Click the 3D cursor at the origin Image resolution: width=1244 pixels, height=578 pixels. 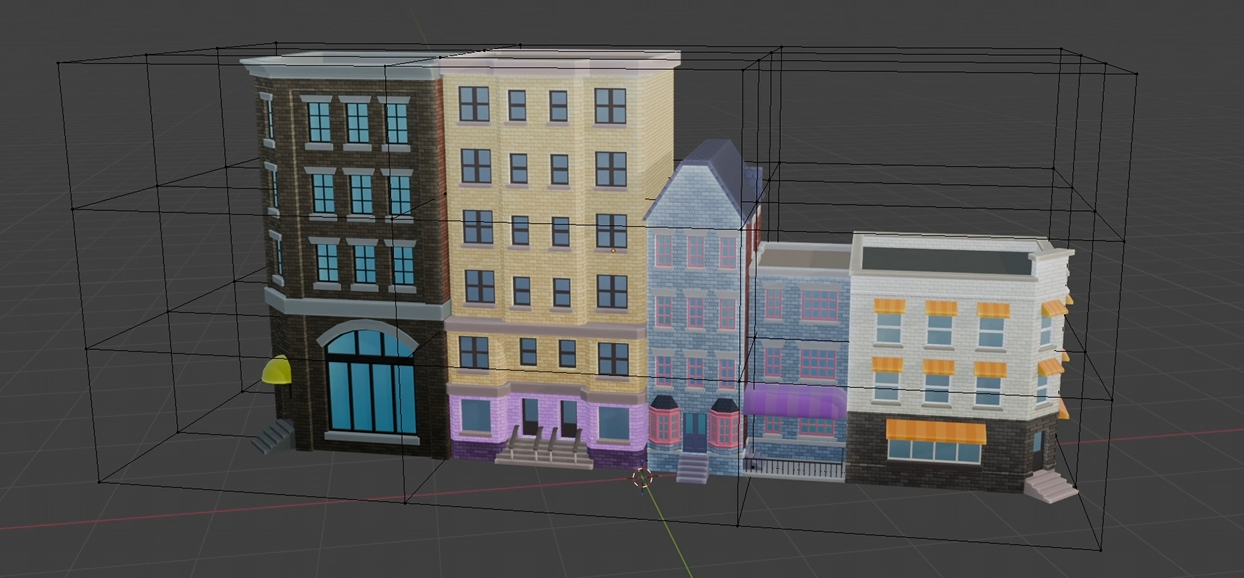point(642,478)
